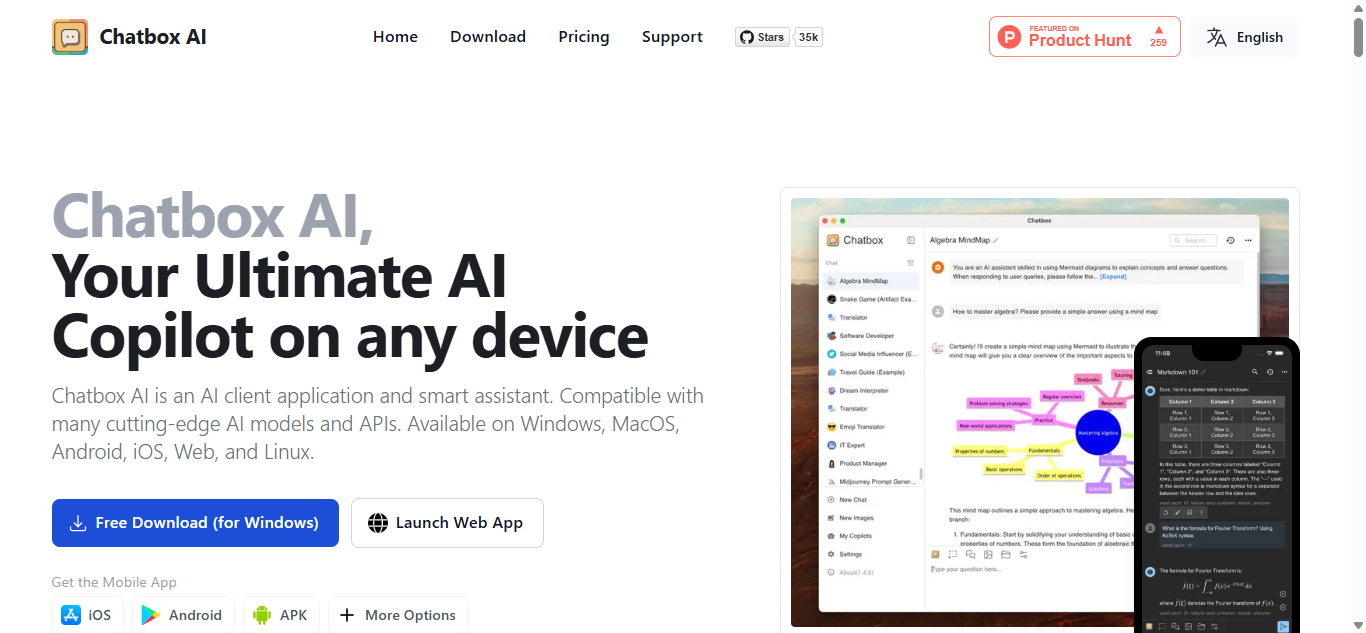Click the 'Practice' mind map node
The image size is (1366, 633).
[x=1043, y=420]
